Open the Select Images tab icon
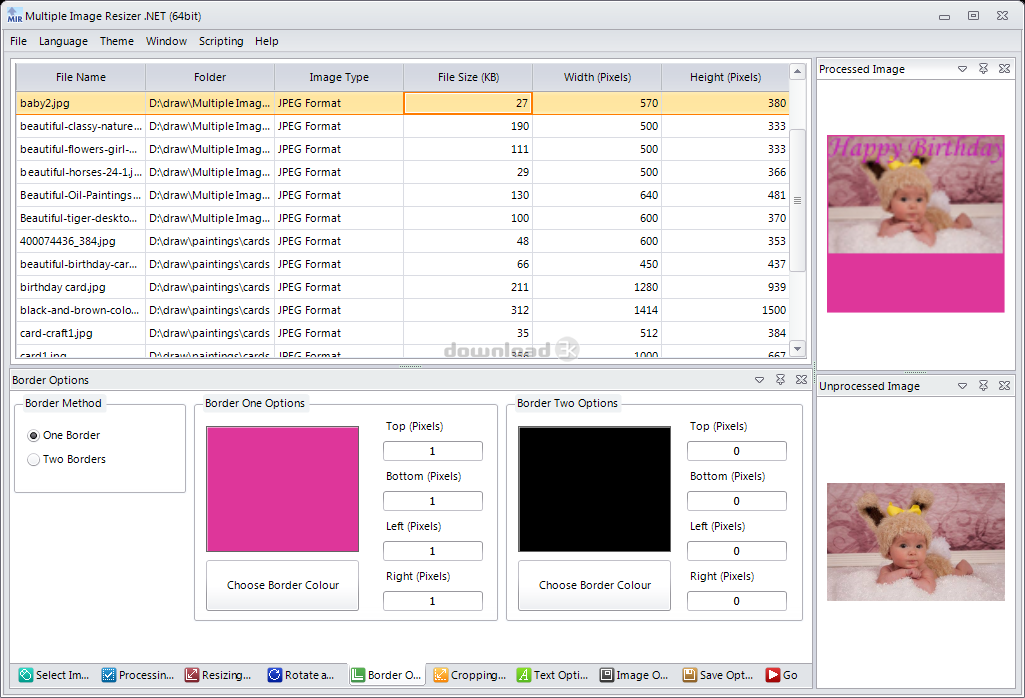Viewport: 1025px width, 698px height. [26, 675]
